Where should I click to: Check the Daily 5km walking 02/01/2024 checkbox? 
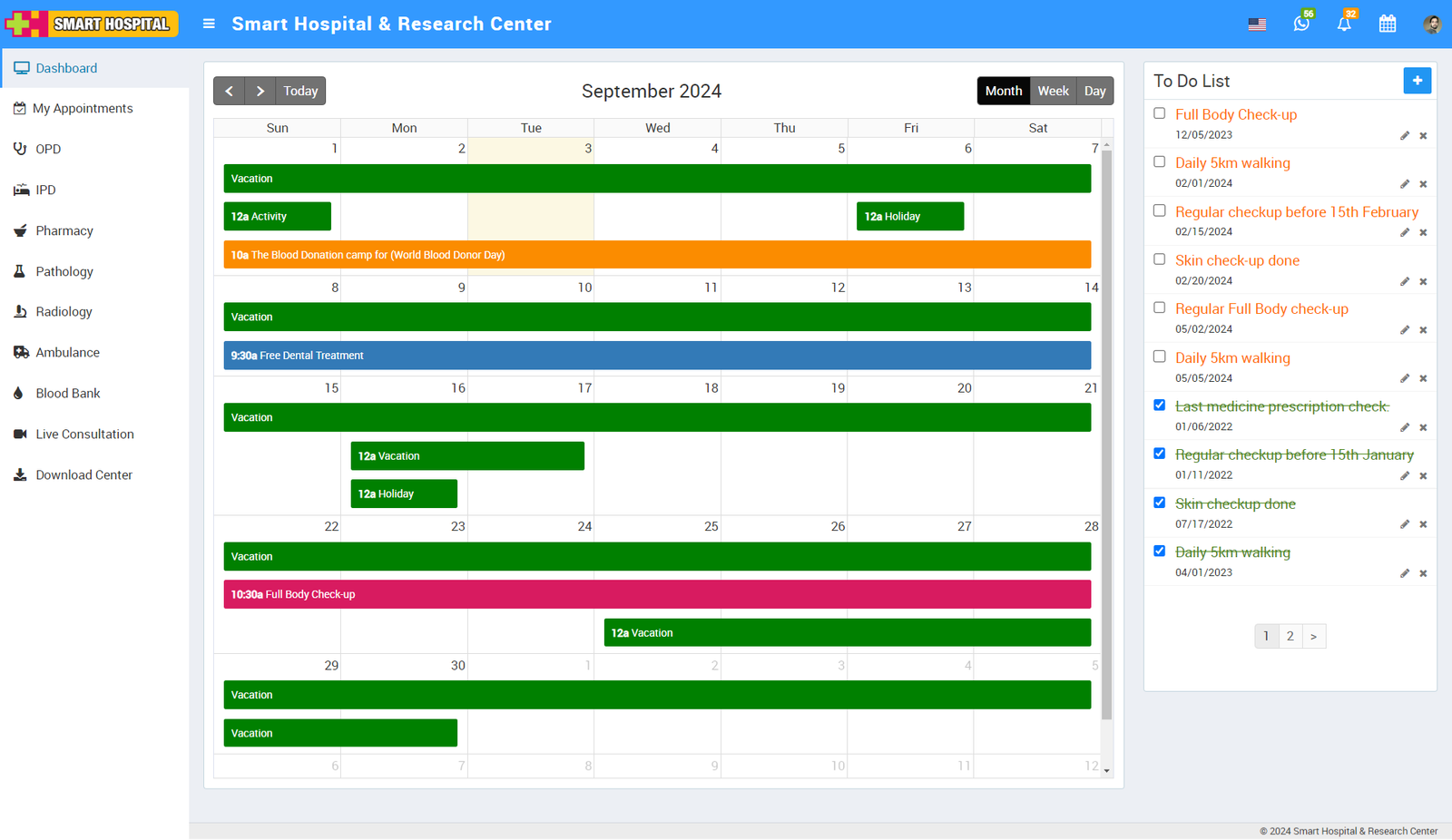1159,162
